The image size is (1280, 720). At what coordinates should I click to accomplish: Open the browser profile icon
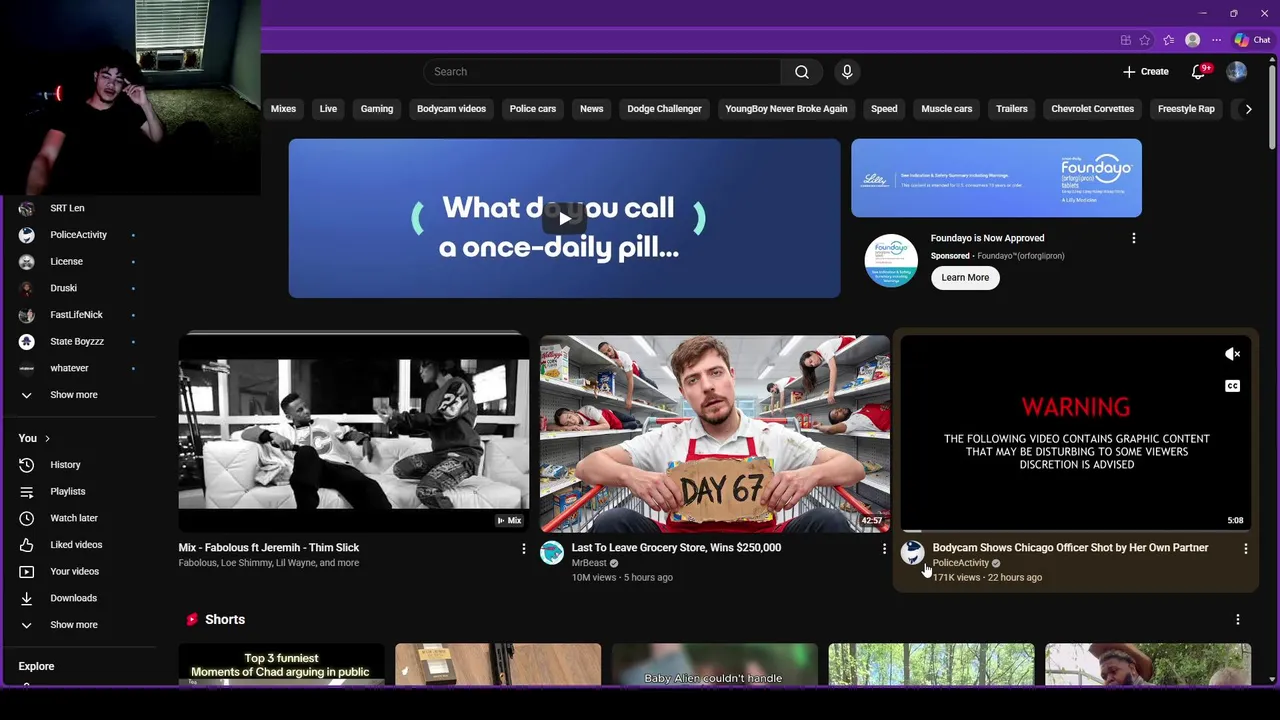click(x=1192, y=40)
